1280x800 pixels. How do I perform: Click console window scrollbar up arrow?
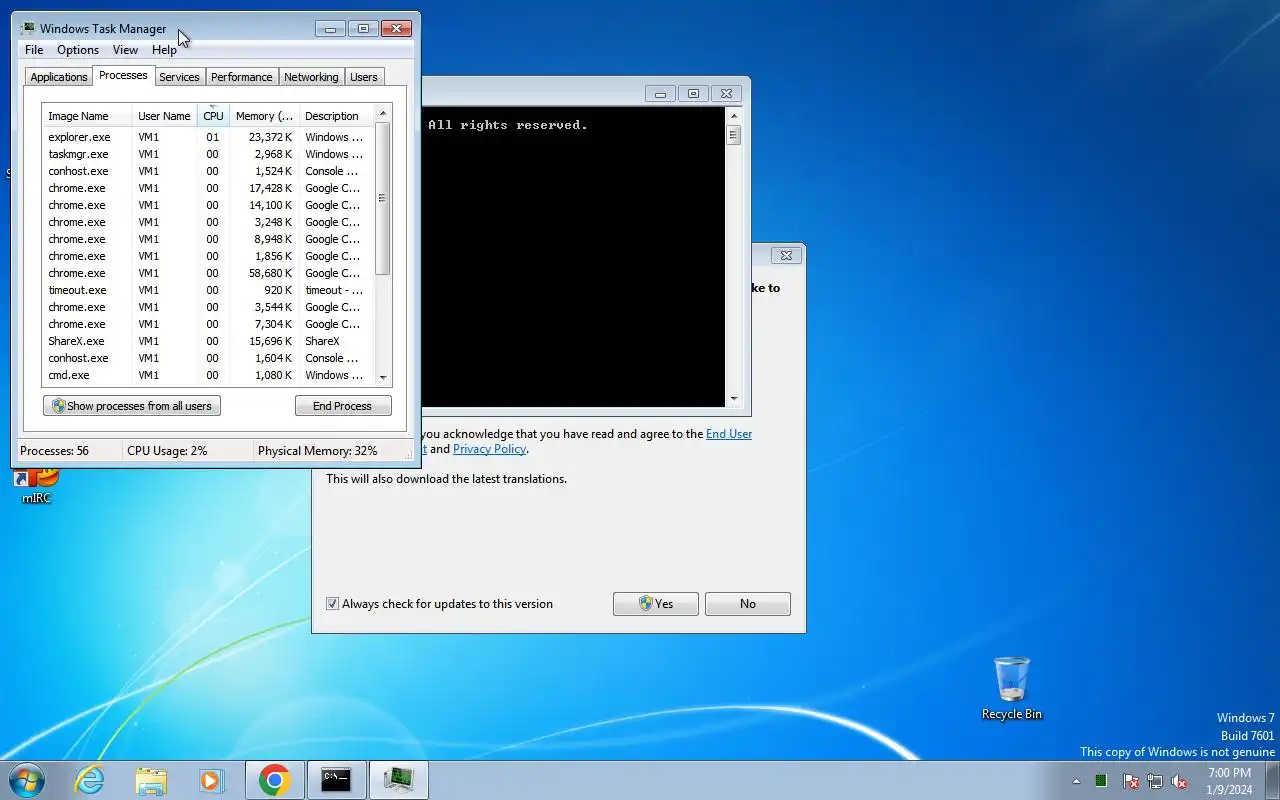point(734,116)
